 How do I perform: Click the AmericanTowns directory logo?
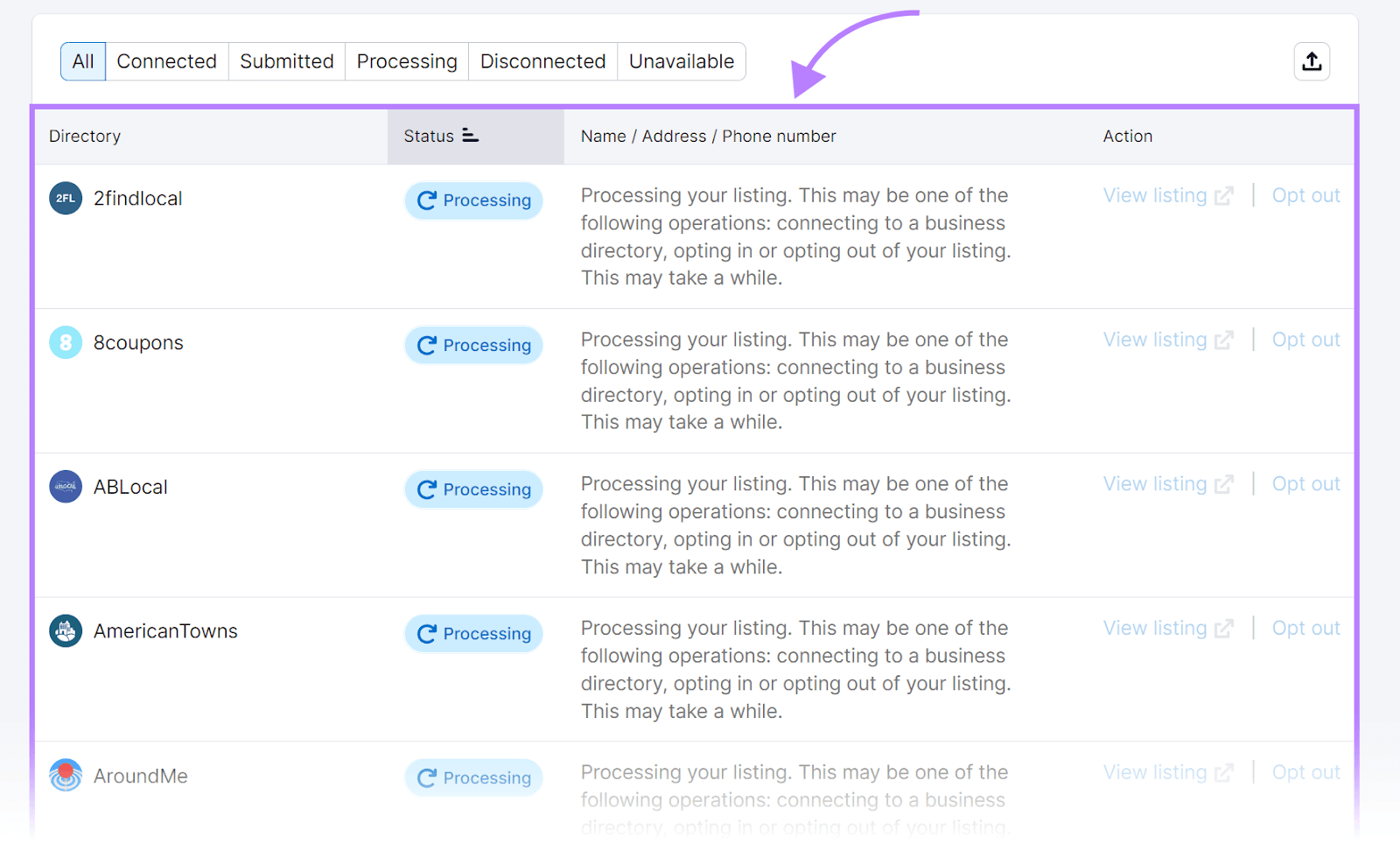click(66, 630)
